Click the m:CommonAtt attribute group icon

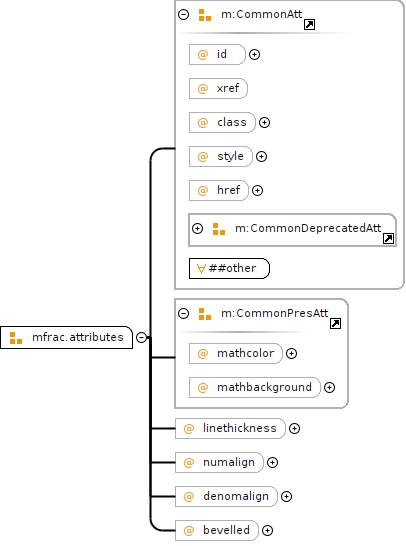[x=205, y=15]
